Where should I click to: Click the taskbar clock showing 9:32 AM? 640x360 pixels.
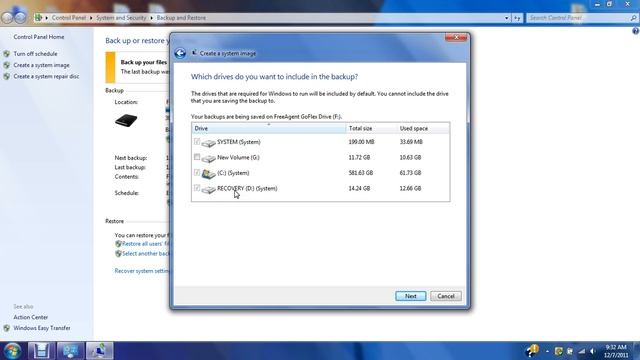(x=616, y=351)
